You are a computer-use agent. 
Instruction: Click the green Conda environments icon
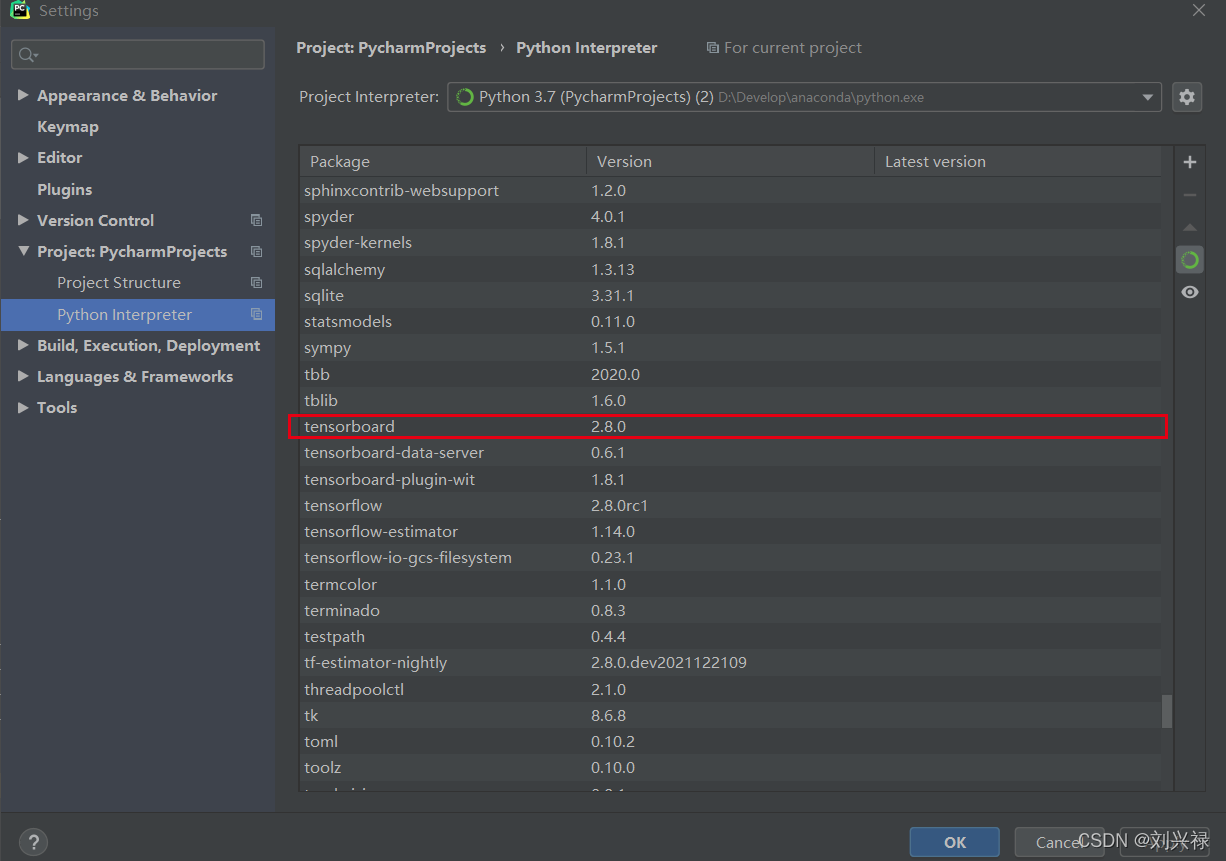coord(1189,260)
